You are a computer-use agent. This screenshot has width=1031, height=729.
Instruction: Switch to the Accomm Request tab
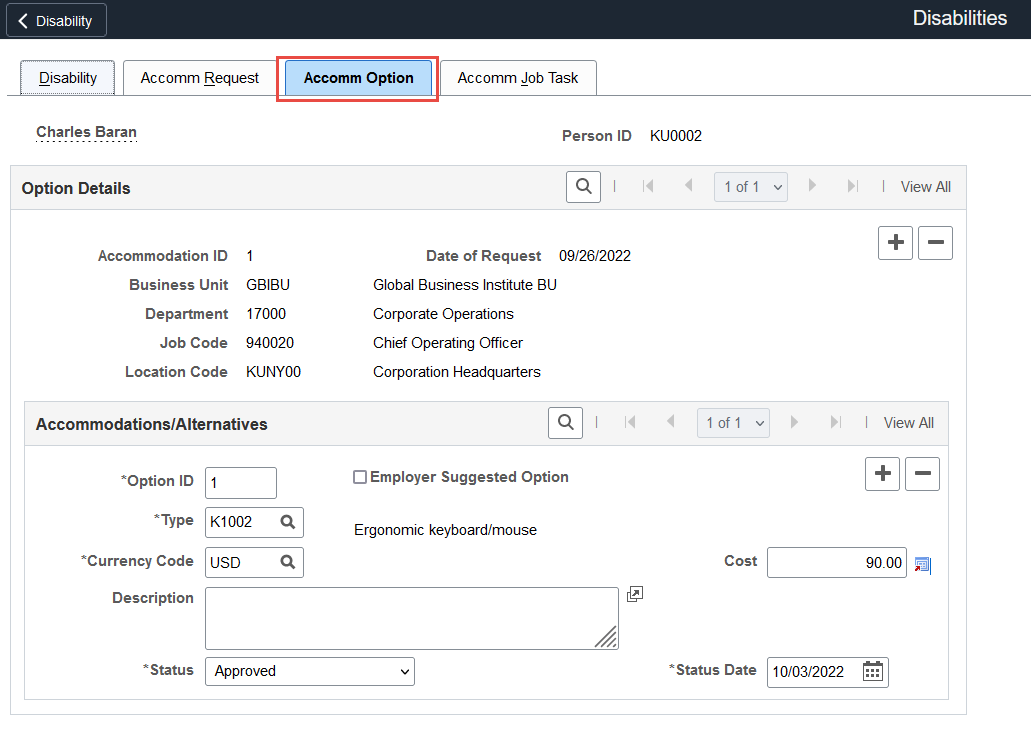tap(199, 78)
